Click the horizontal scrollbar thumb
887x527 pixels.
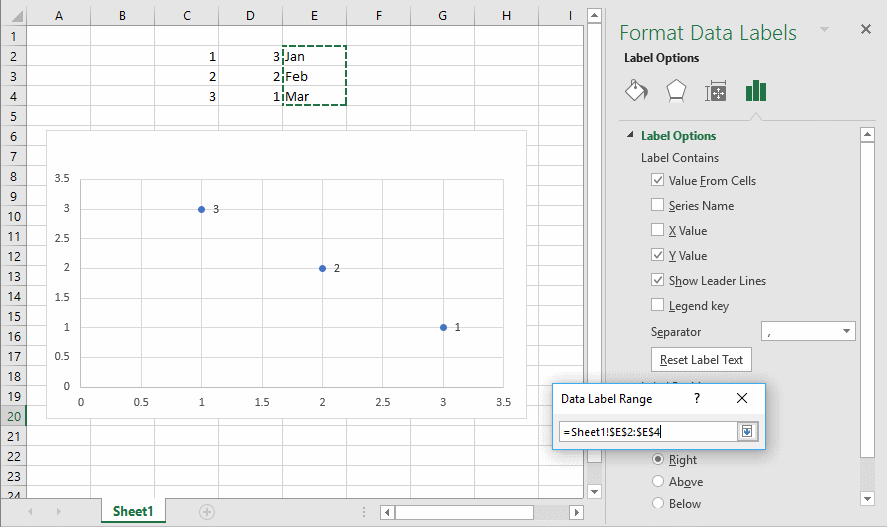click(x=464, y=512)
